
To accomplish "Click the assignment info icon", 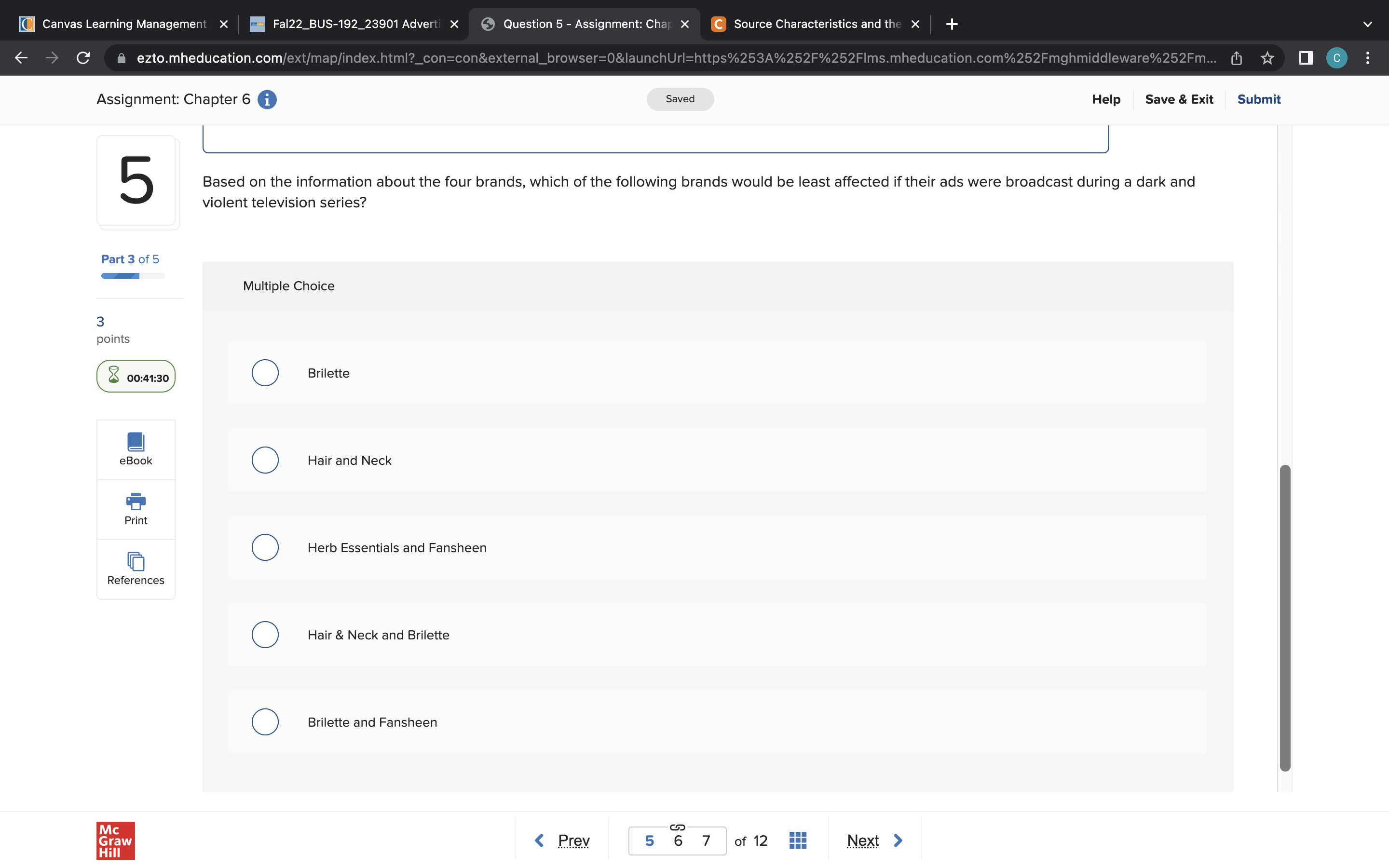I will (267, 99).
